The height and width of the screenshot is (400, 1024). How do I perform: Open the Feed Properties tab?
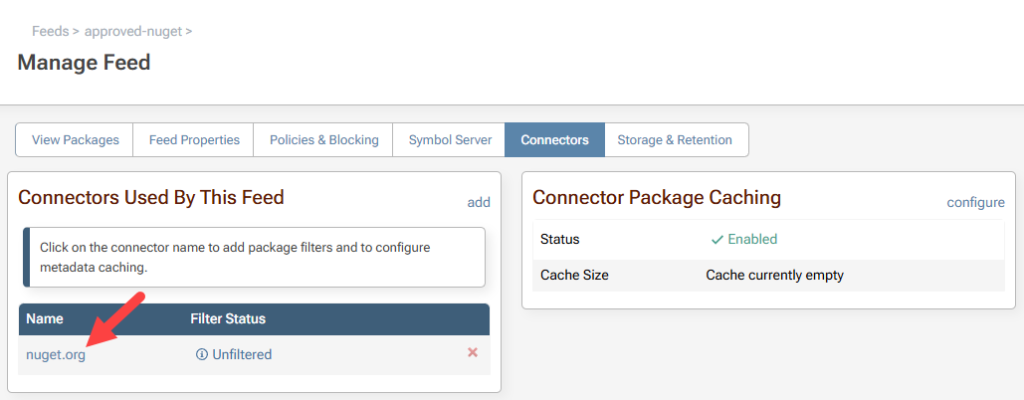coord(194,140)
